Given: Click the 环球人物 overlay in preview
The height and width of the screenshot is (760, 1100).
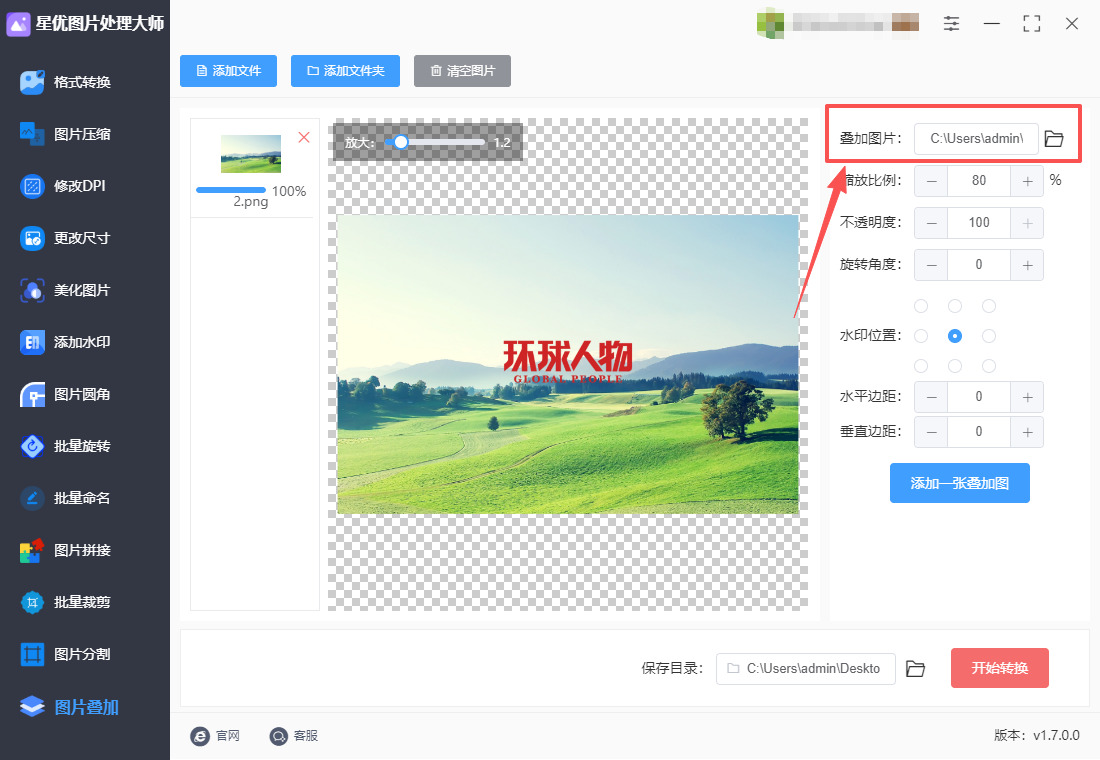Looking at the screenshot, I should pyautogui.click(x=568, y=361).
